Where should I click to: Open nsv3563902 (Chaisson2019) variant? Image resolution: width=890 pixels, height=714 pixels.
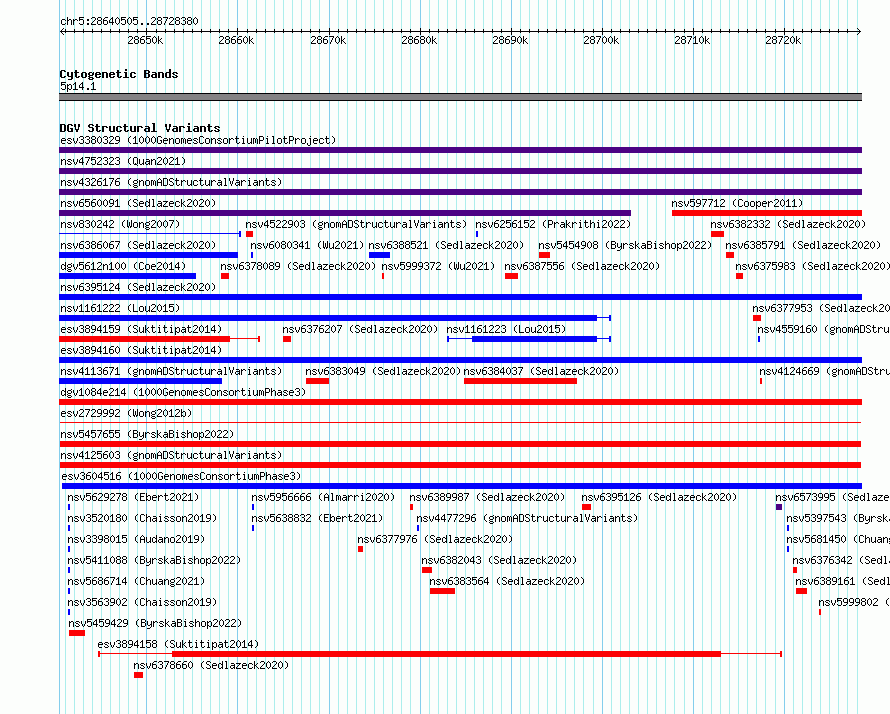pyautogui.click(x=142, y=602)
